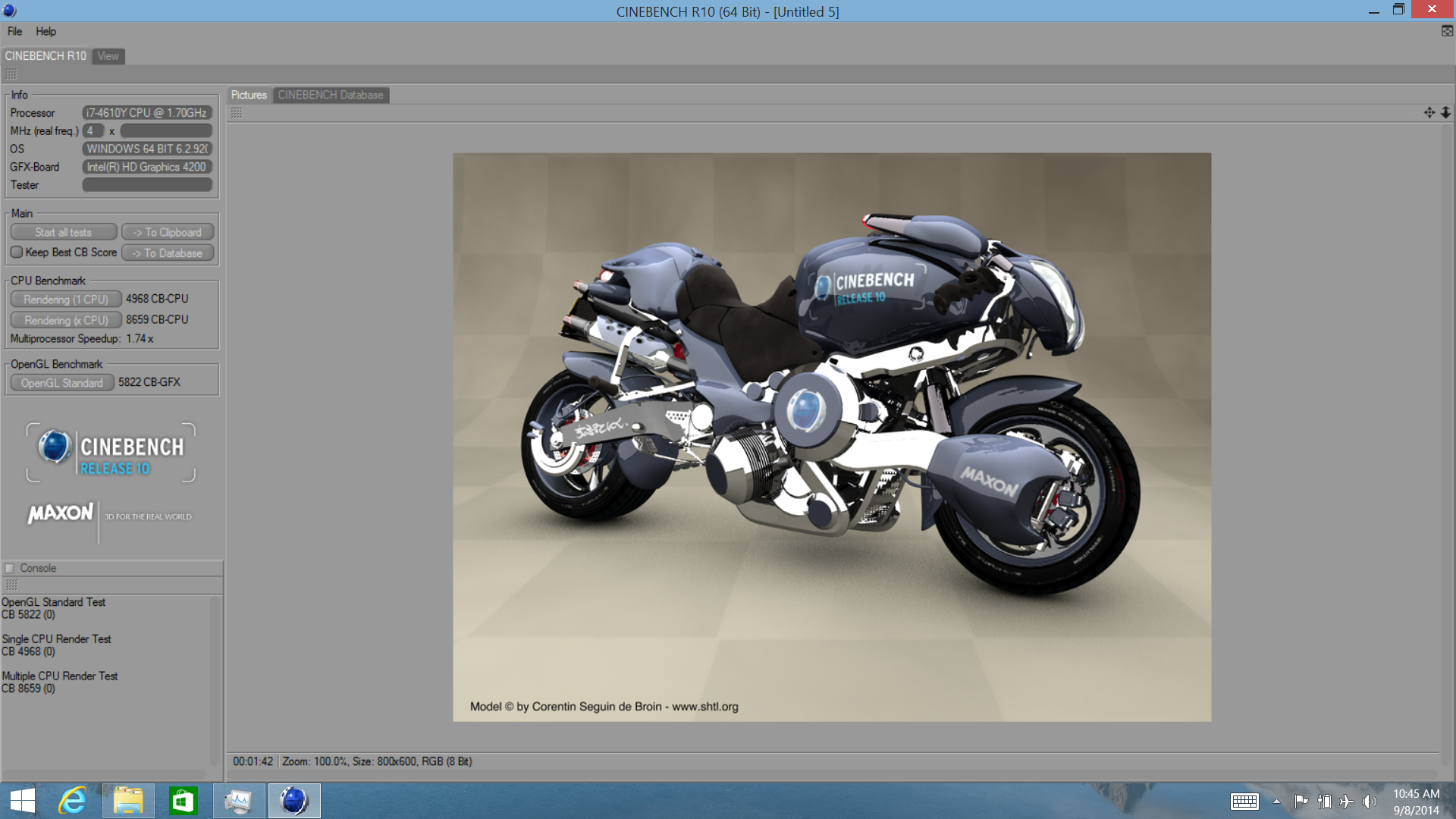Click the on-screen keyboard tray icon

tap(1244, 801)
